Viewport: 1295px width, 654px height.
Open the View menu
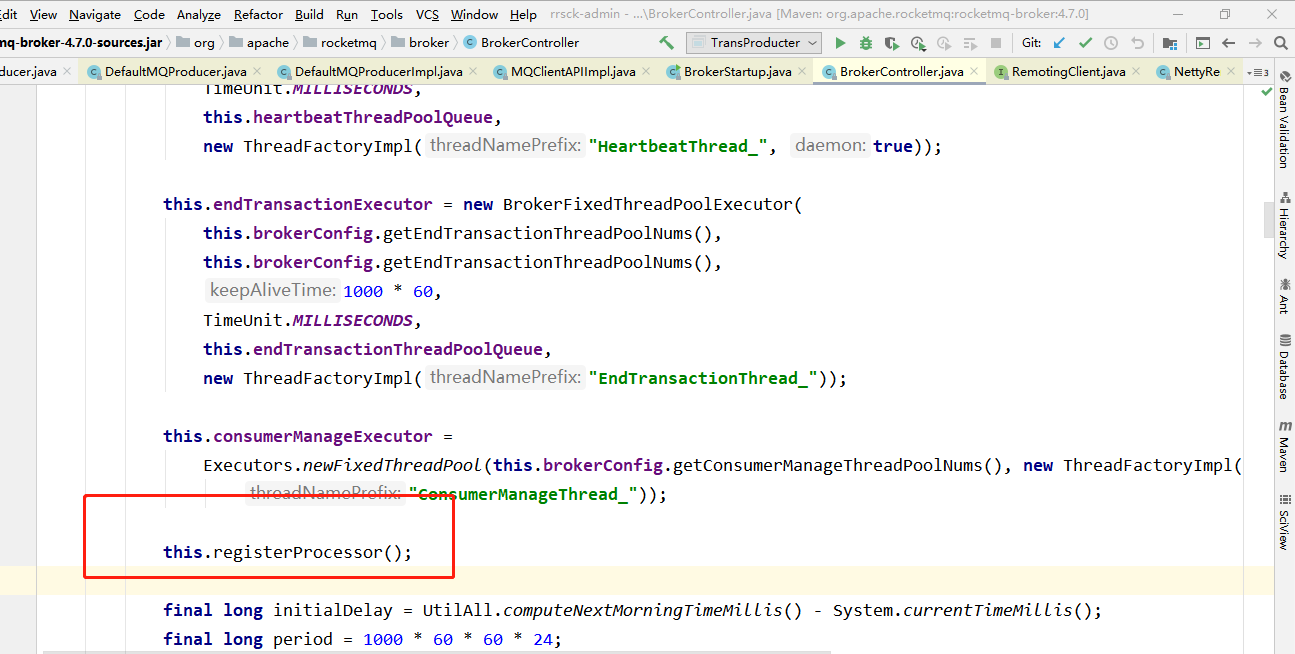tap(43, 14)
